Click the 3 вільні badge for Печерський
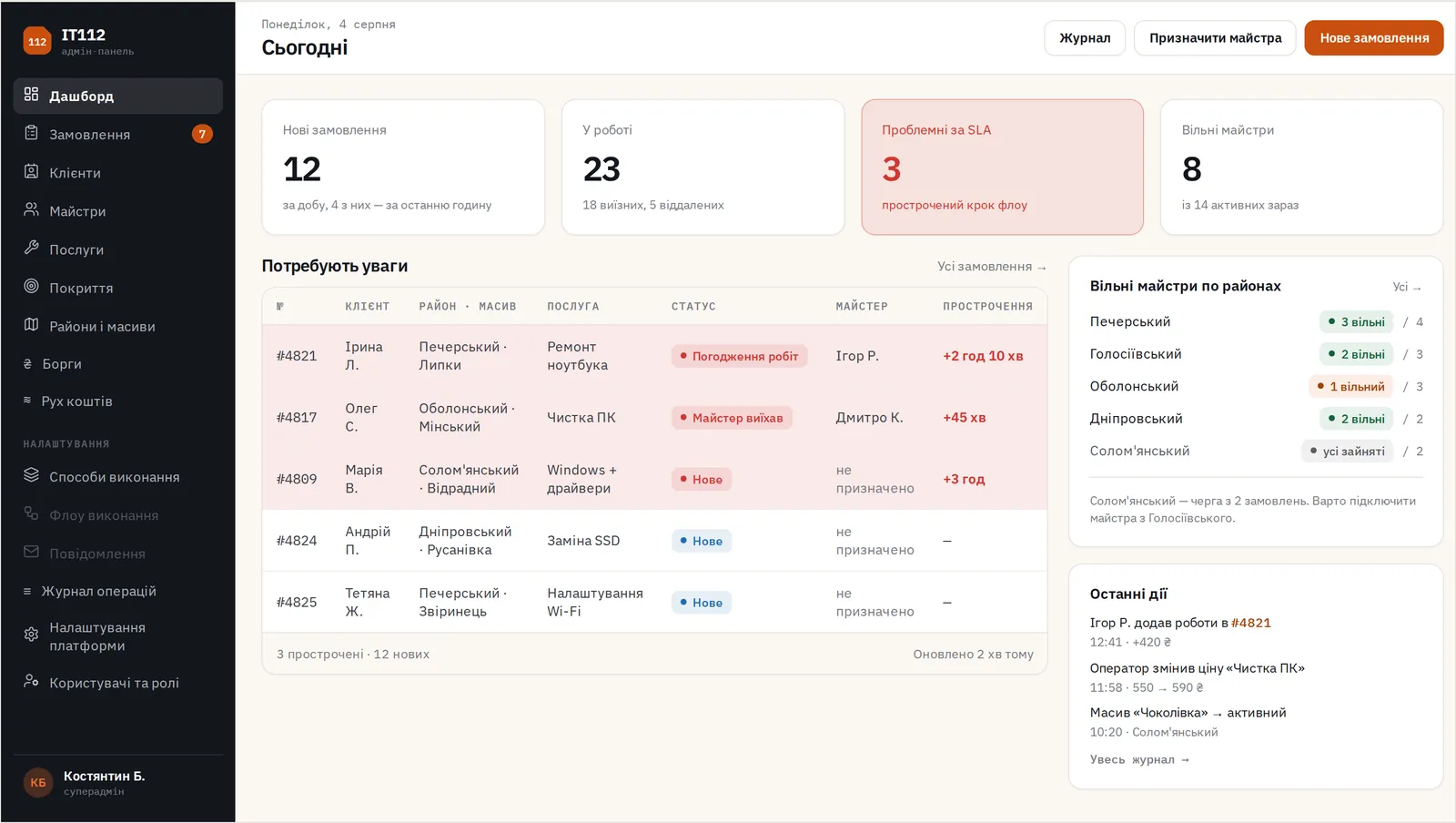The width and height of the screenshot is (1456, 823). pos(1356,321)
